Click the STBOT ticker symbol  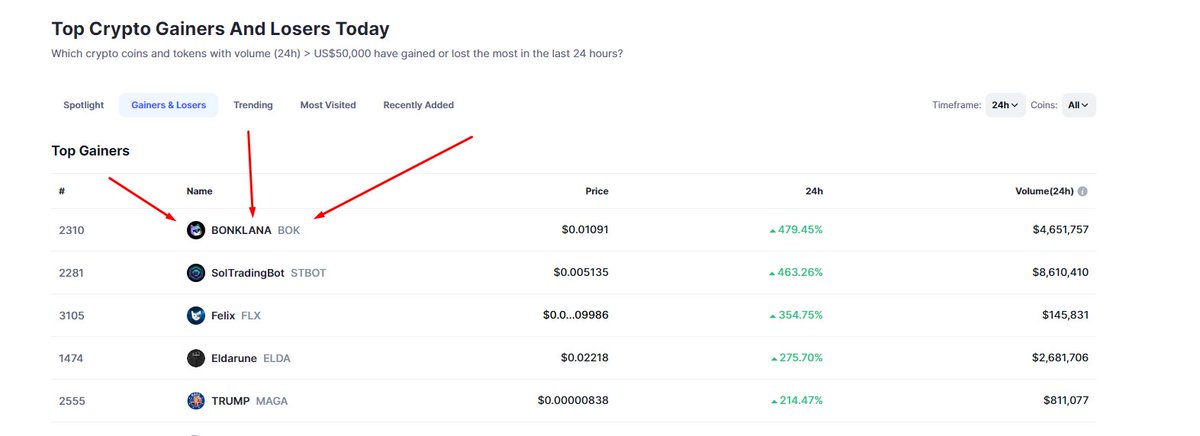[308, 273]
